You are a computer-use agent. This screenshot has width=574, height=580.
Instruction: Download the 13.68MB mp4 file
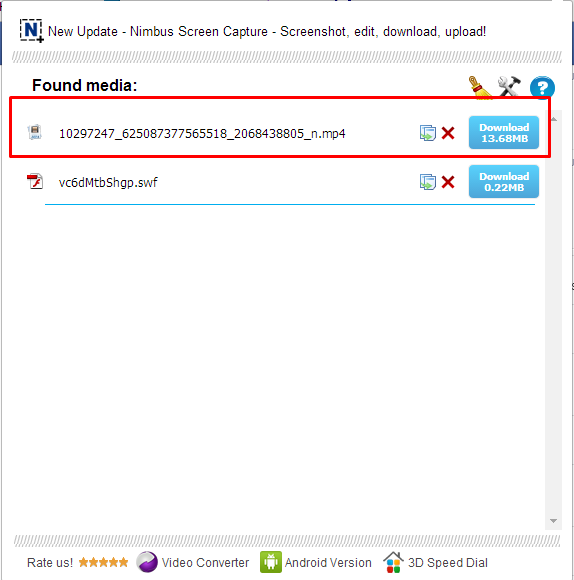click(x=504, y=133)
